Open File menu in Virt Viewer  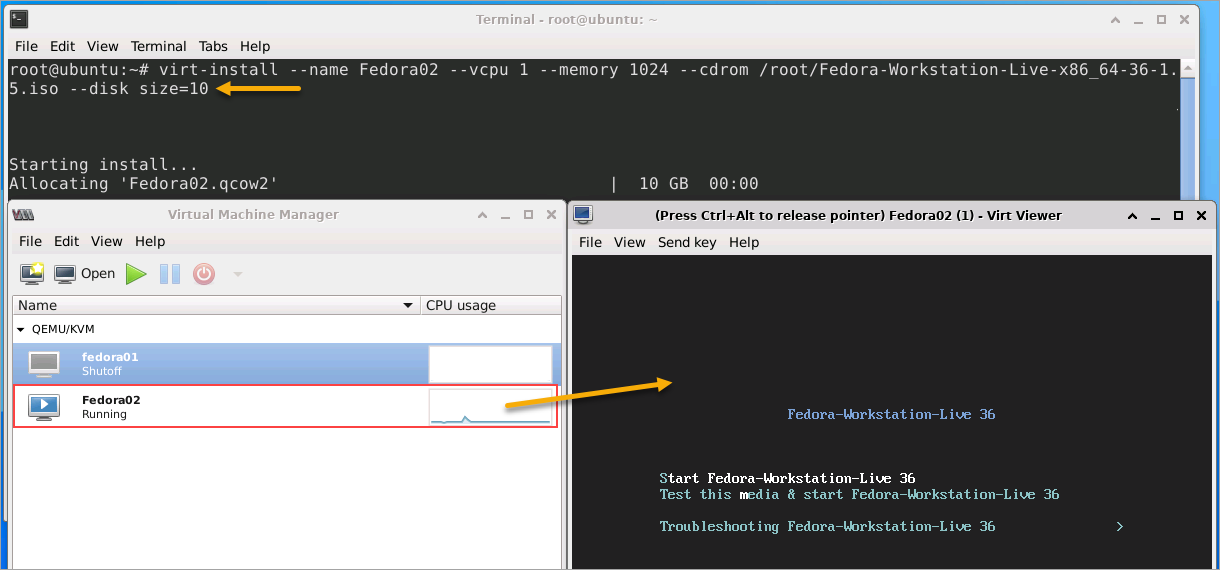[590, 242]
